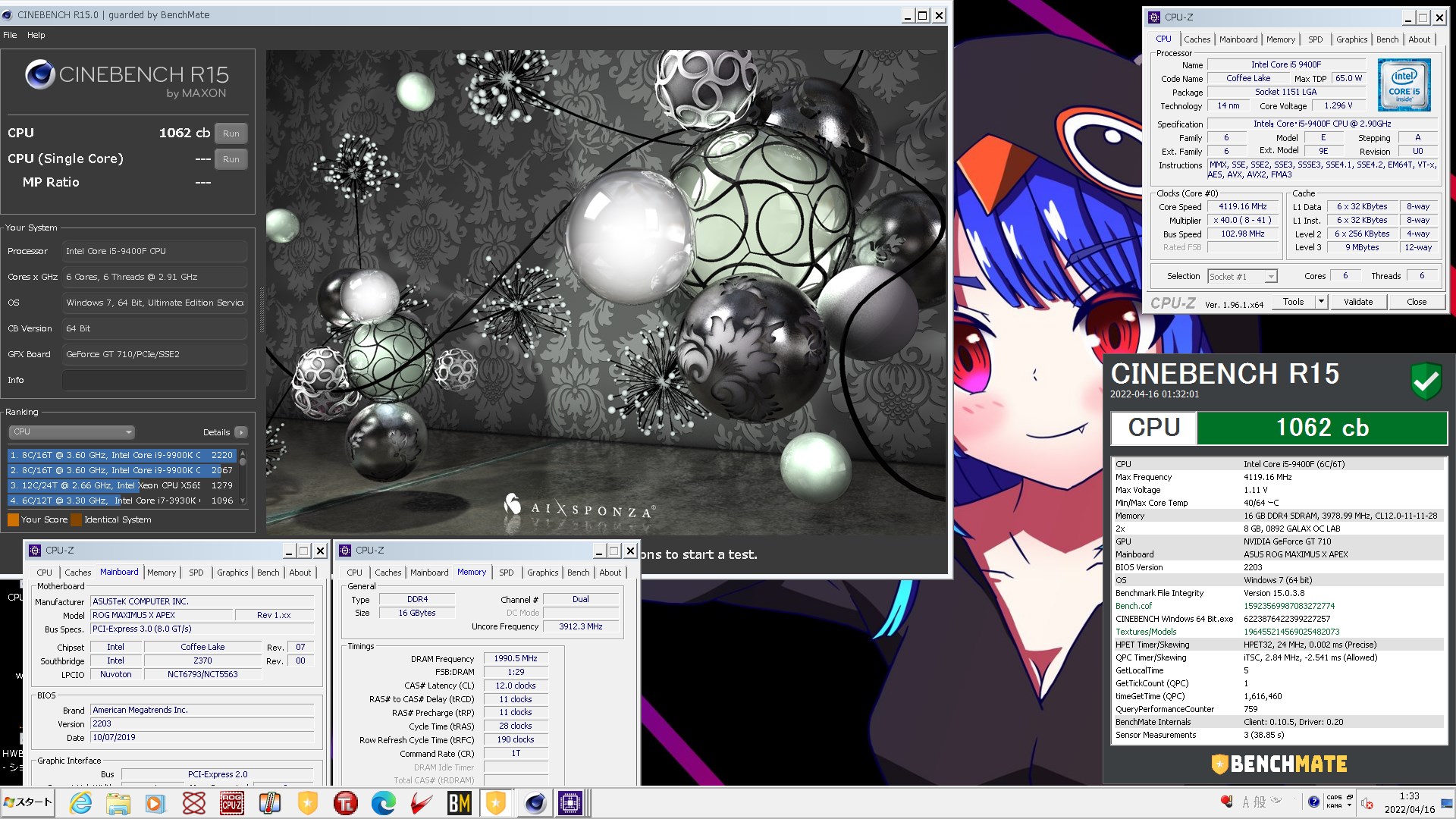
Task: Open ROG CPU-Z taskbar icon
Action: click(x=232, y=803)
